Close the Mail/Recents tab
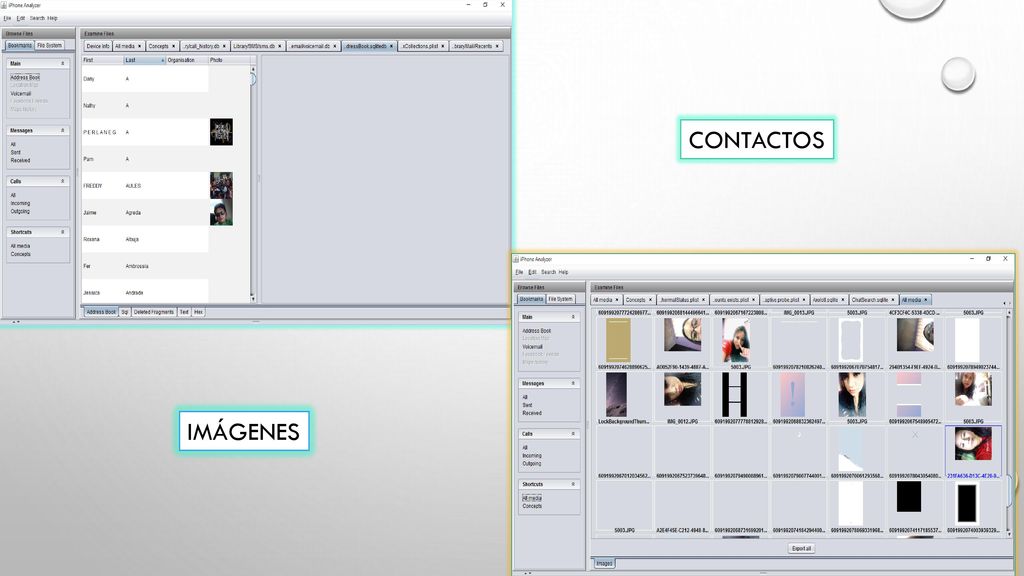This screenshot has width=1024, height=576. (x=498, y=46)
